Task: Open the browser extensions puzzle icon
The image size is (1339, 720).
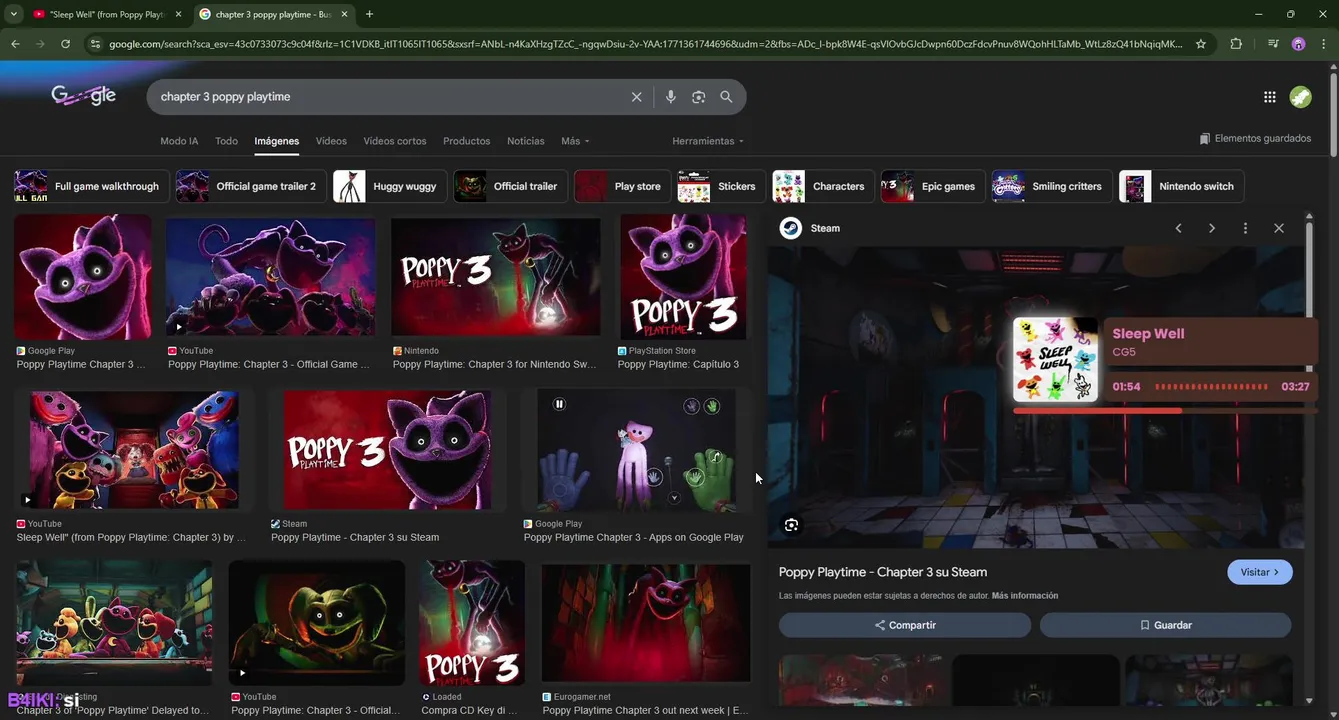Action: click(x=1236, y=44)
